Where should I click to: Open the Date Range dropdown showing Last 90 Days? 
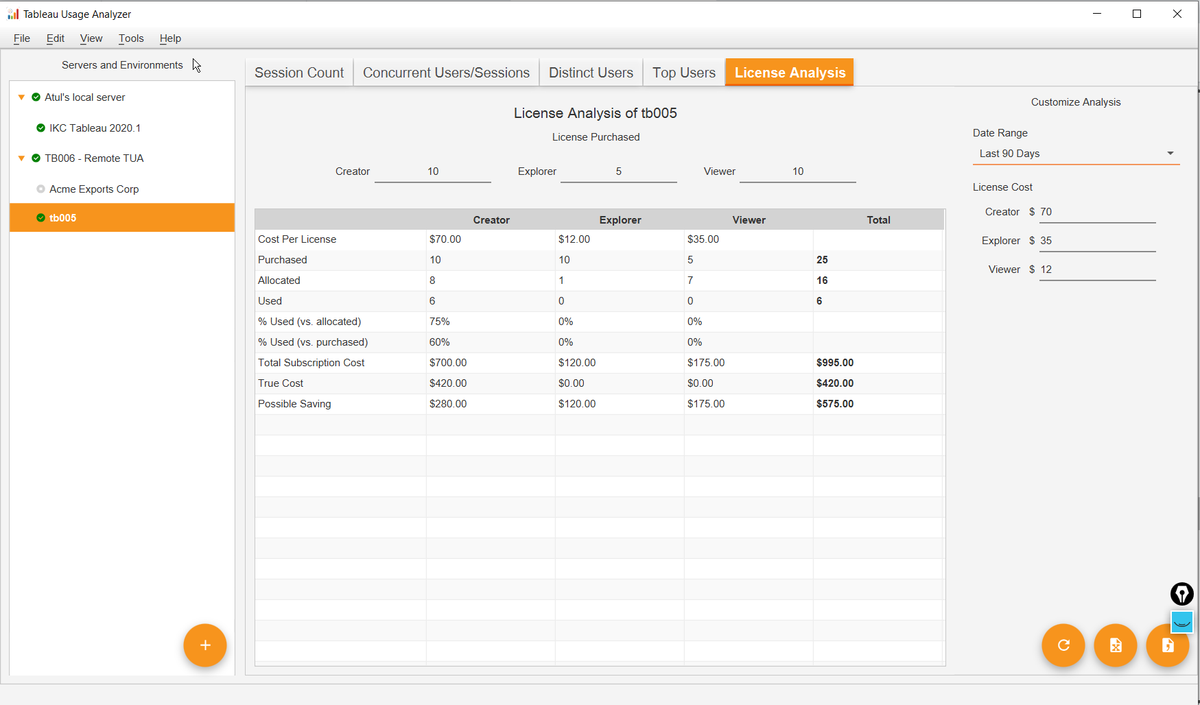(x=1076, y=153)
